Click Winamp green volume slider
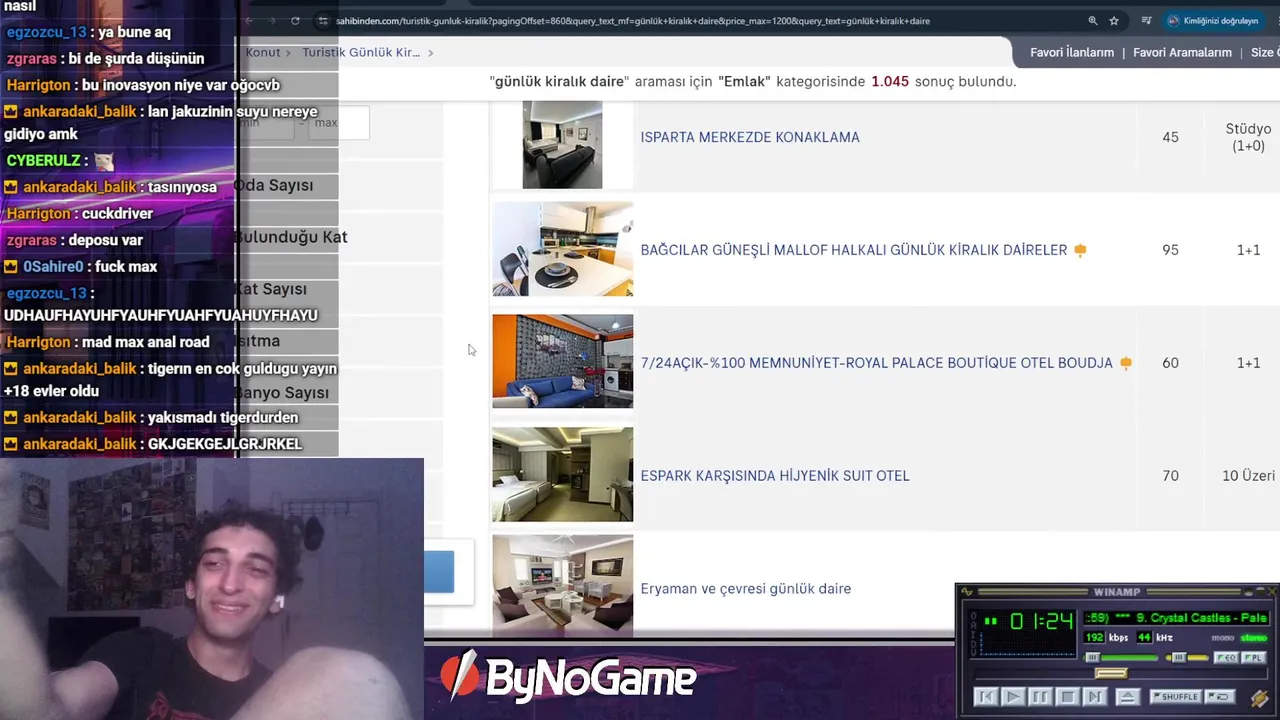The width and height of the screenshot is (1280, 720). (1120, 657)
